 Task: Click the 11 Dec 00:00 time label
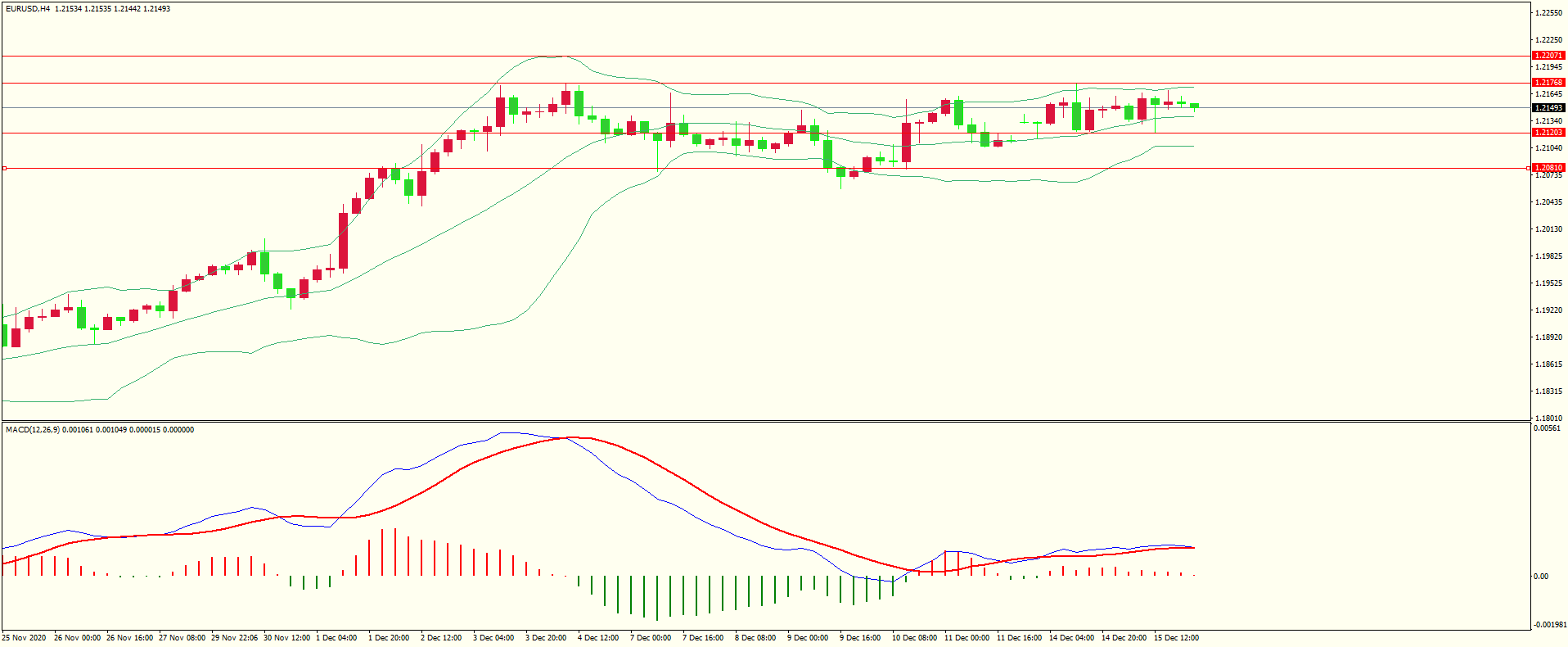click(x=967, y=638)
